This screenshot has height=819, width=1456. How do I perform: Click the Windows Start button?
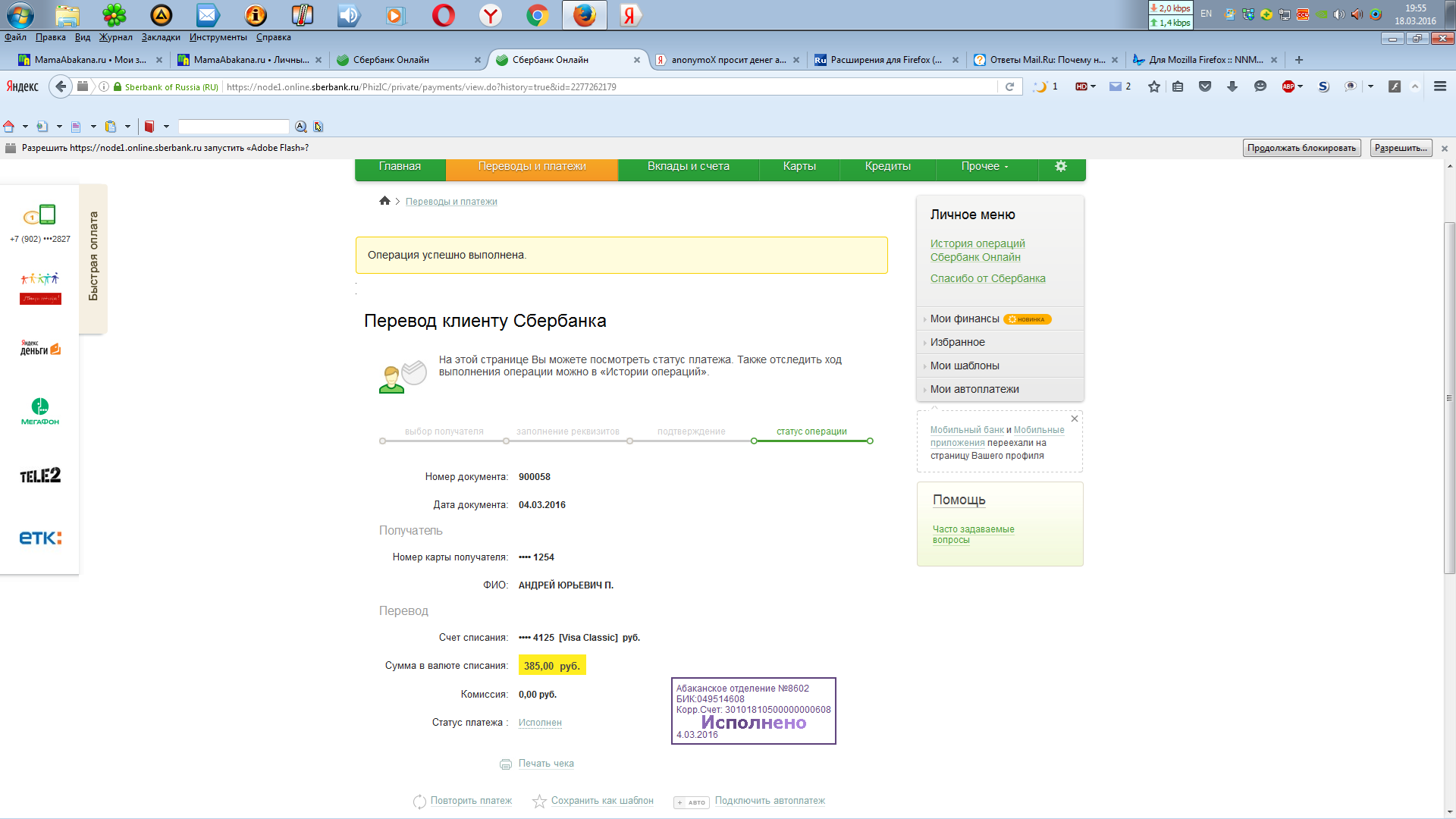[x=20, y=15]
